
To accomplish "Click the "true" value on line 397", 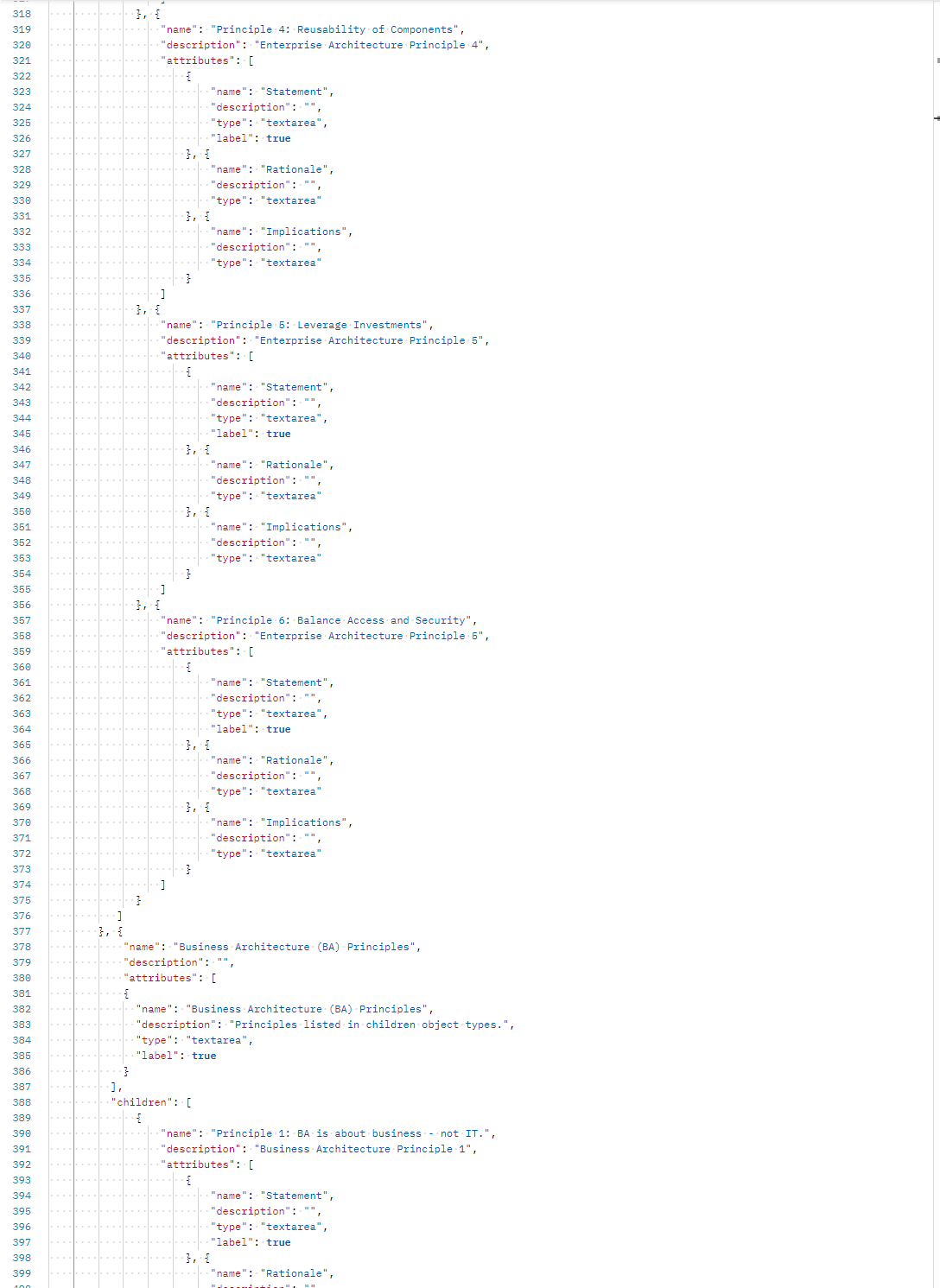I will click(278, 1242).
